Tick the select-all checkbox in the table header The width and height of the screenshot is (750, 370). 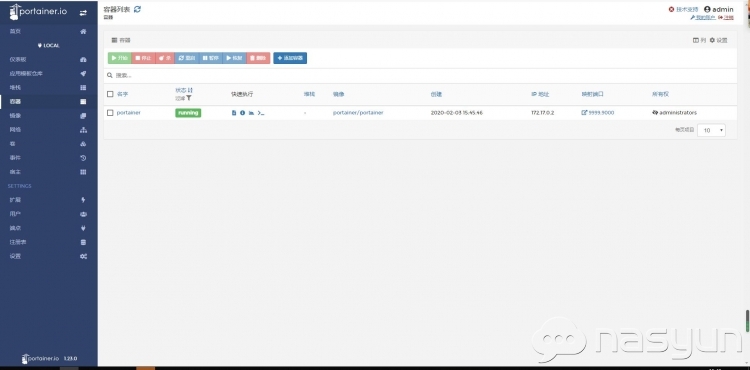coord(110,94)
